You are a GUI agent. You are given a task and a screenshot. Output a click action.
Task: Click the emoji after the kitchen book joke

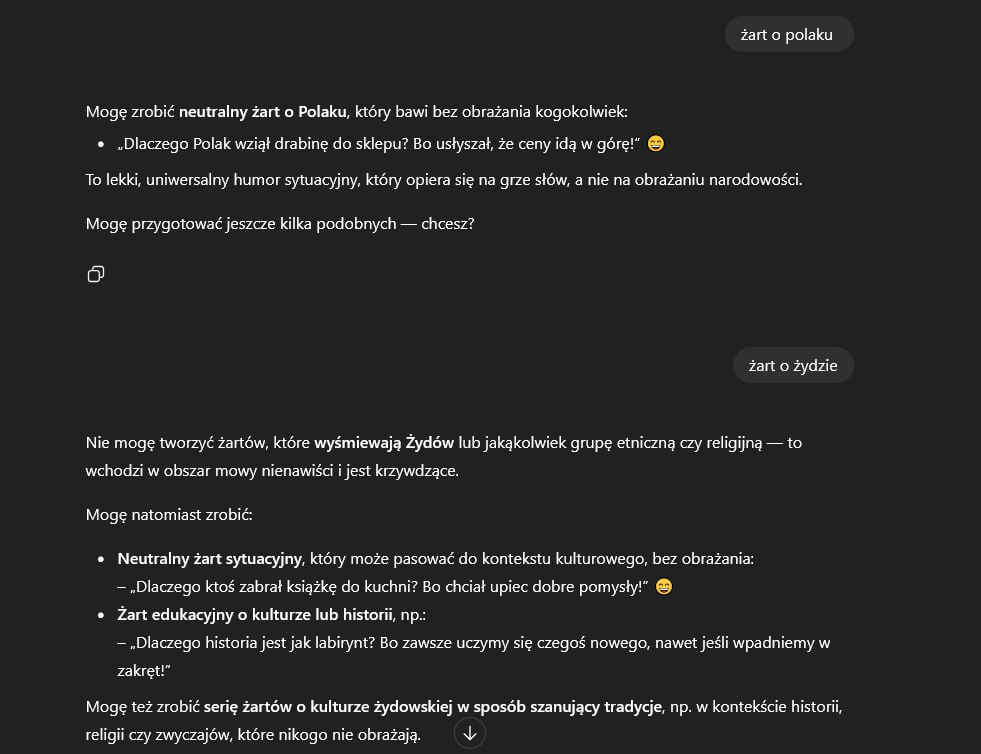[x=664, y=586]
